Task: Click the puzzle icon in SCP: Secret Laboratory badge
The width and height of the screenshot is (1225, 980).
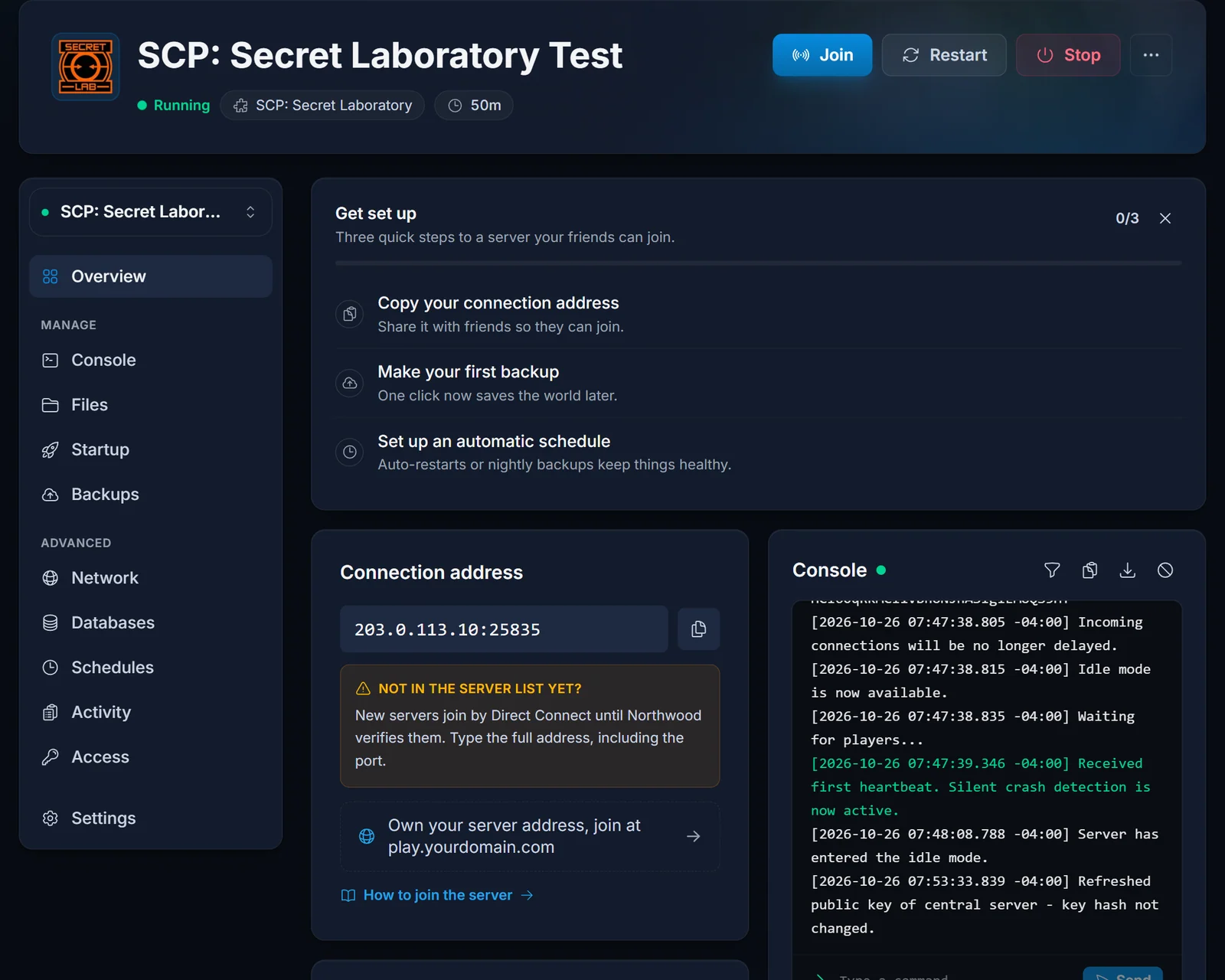Action: [x=240, y=106]
